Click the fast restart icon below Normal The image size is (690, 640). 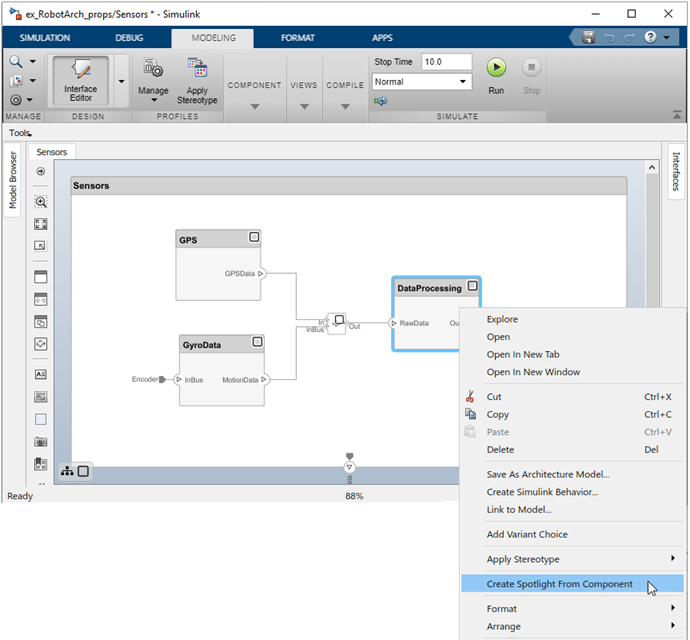[381, 101]
